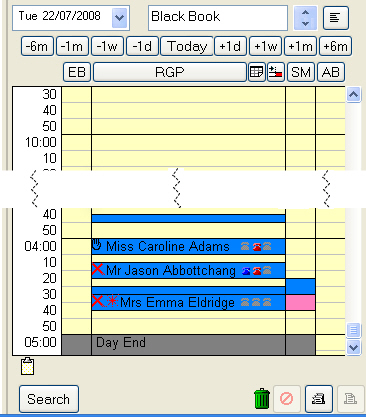Click the red bar list icon beside SM

(x=276, y=72)
